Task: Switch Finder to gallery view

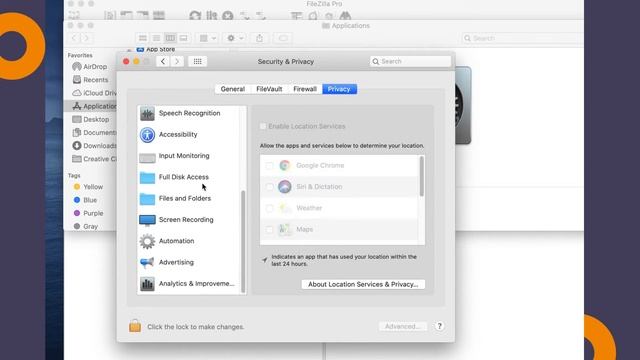Action: pos(184,38)
